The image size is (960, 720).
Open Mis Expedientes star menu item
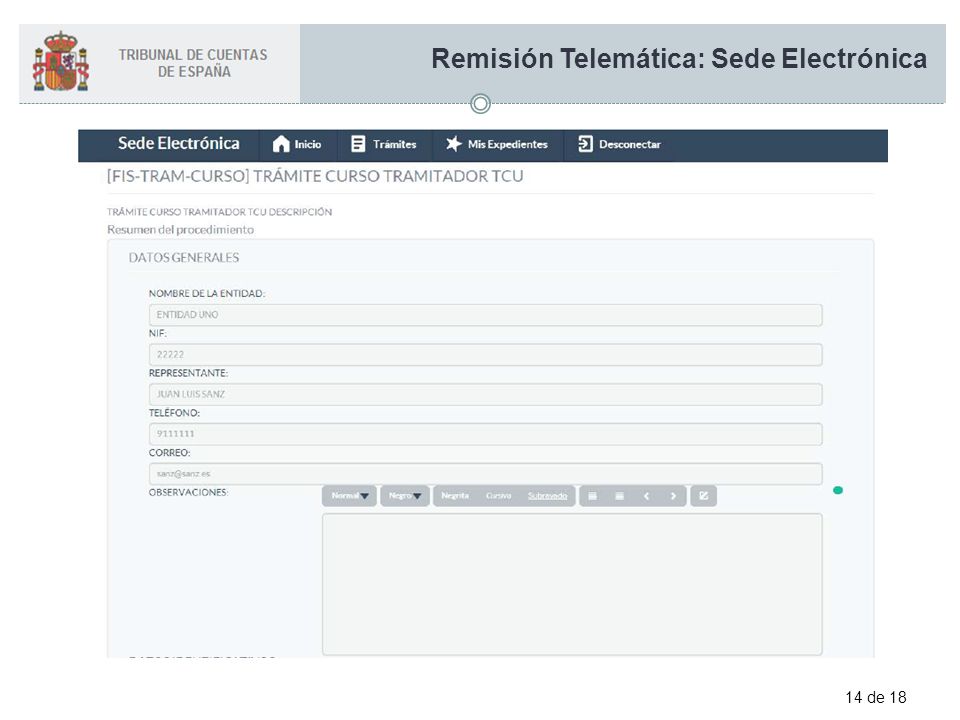(x=497, y=144)
